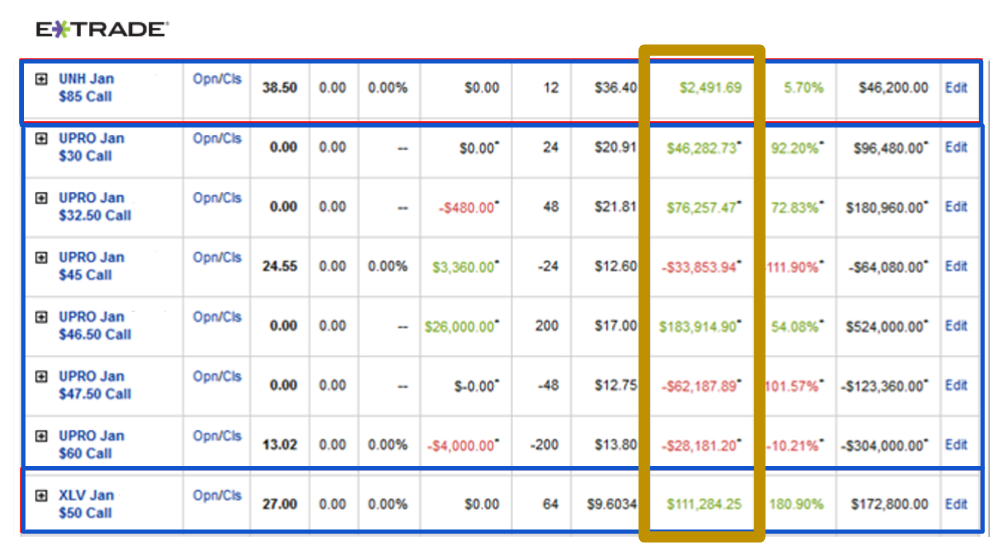Select the -$480.00 day loss cell

468,208
